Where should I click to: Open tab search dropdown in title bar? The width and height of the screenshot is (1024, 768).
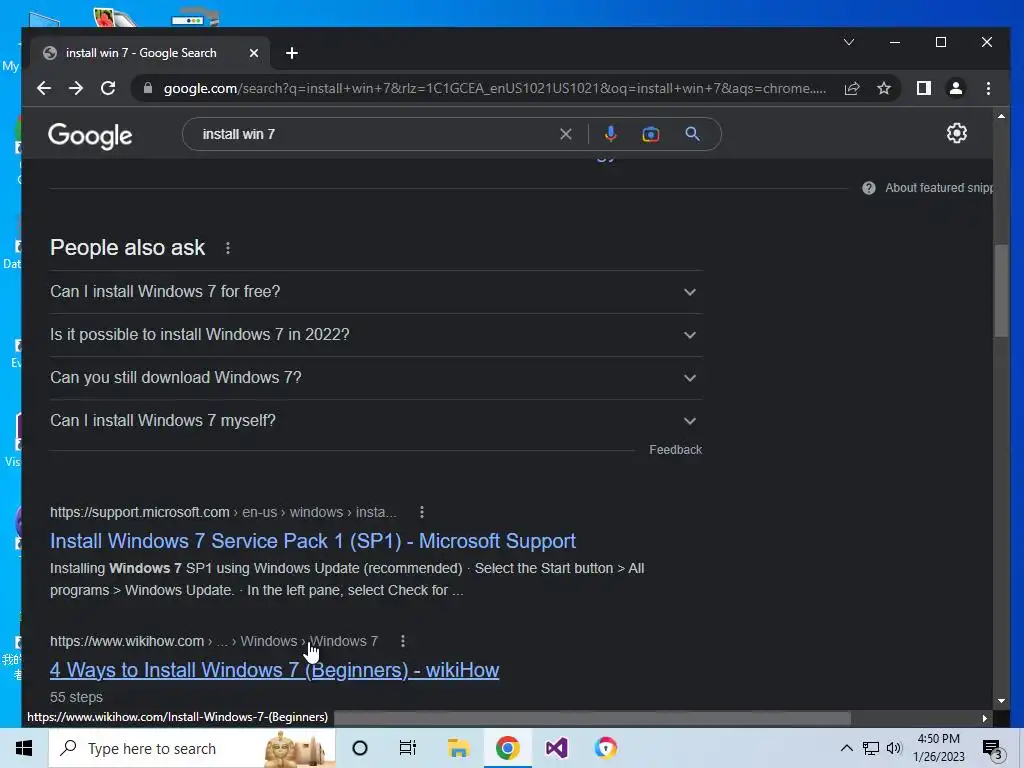pos(849,42)
